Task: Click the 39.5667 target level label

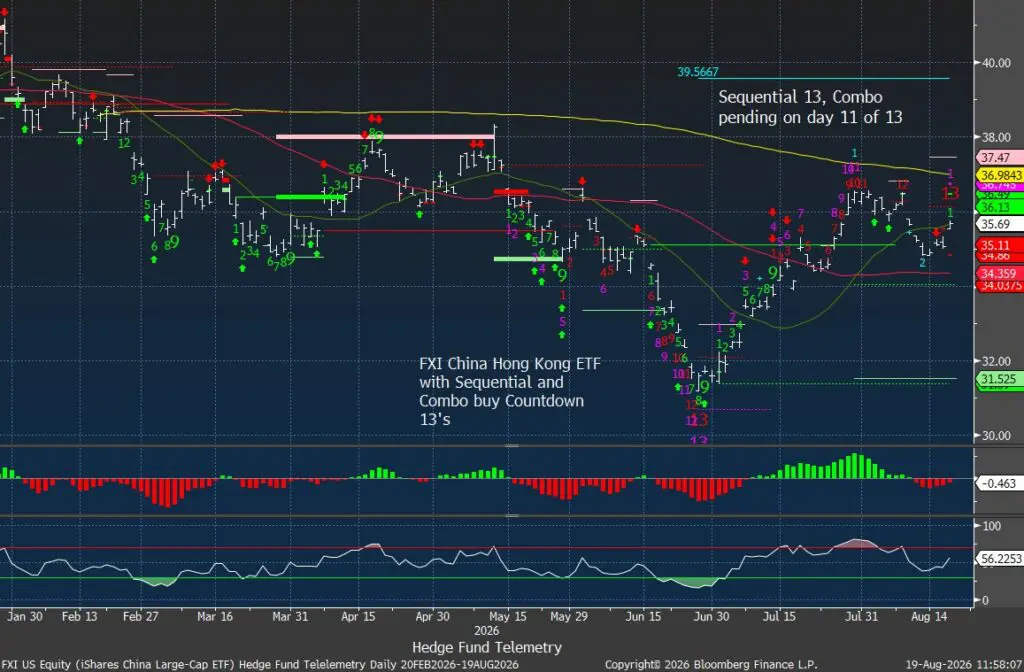Action: 697,72
